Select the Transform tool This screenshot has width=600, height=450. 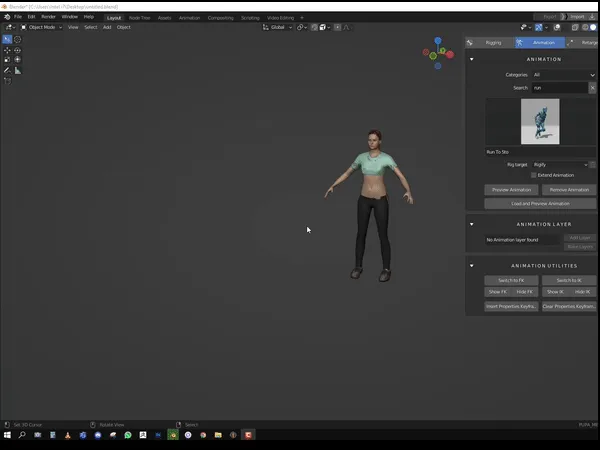18,59
